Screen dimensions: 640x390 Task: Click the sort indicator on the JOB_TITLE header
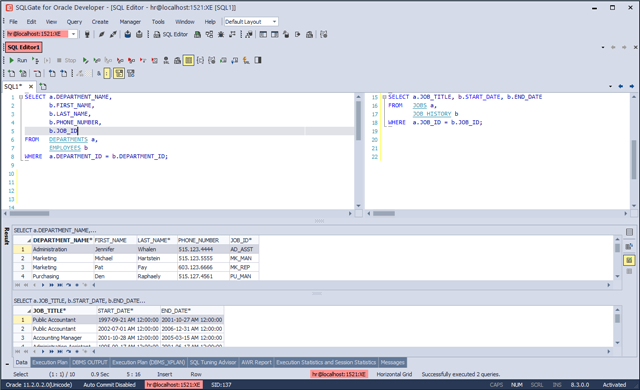point(29,311)
